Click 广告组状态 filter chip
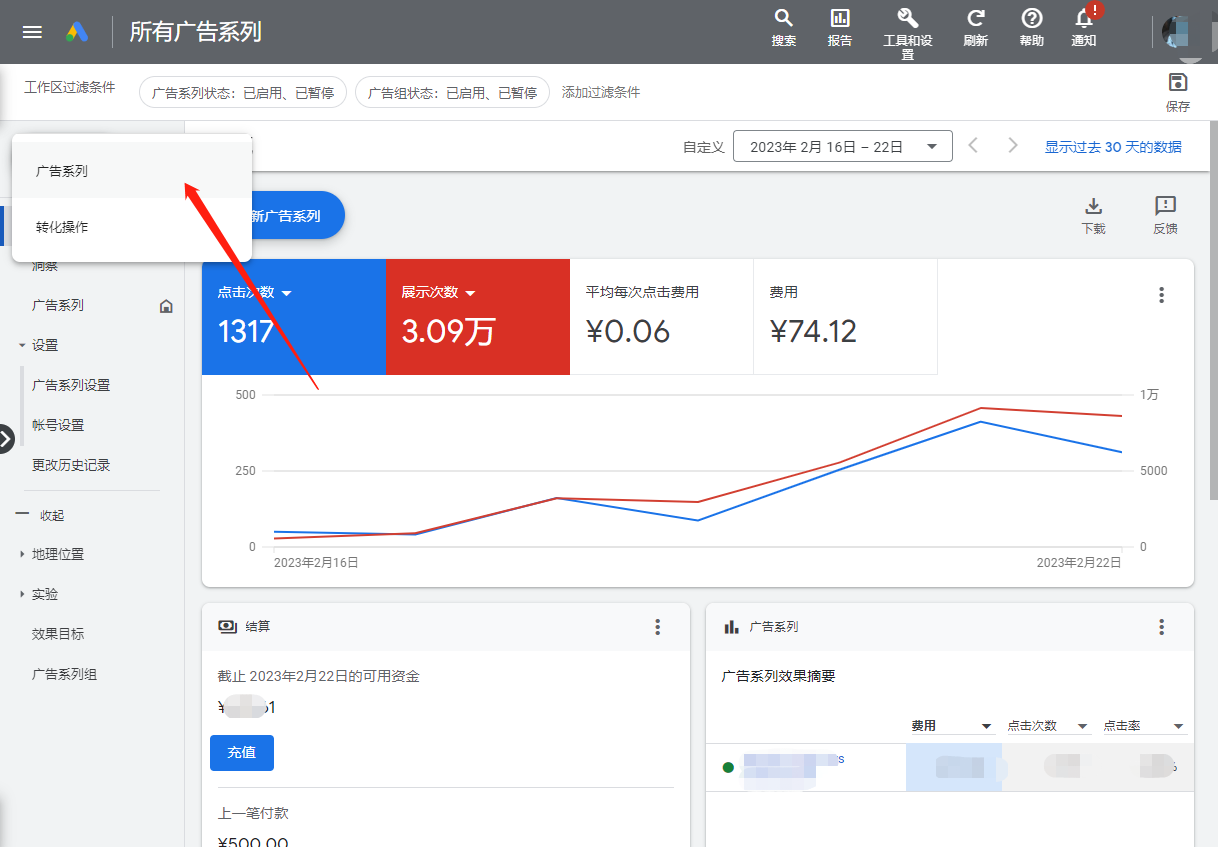This screenshot has height=847, width=1218. click(452, 92)
